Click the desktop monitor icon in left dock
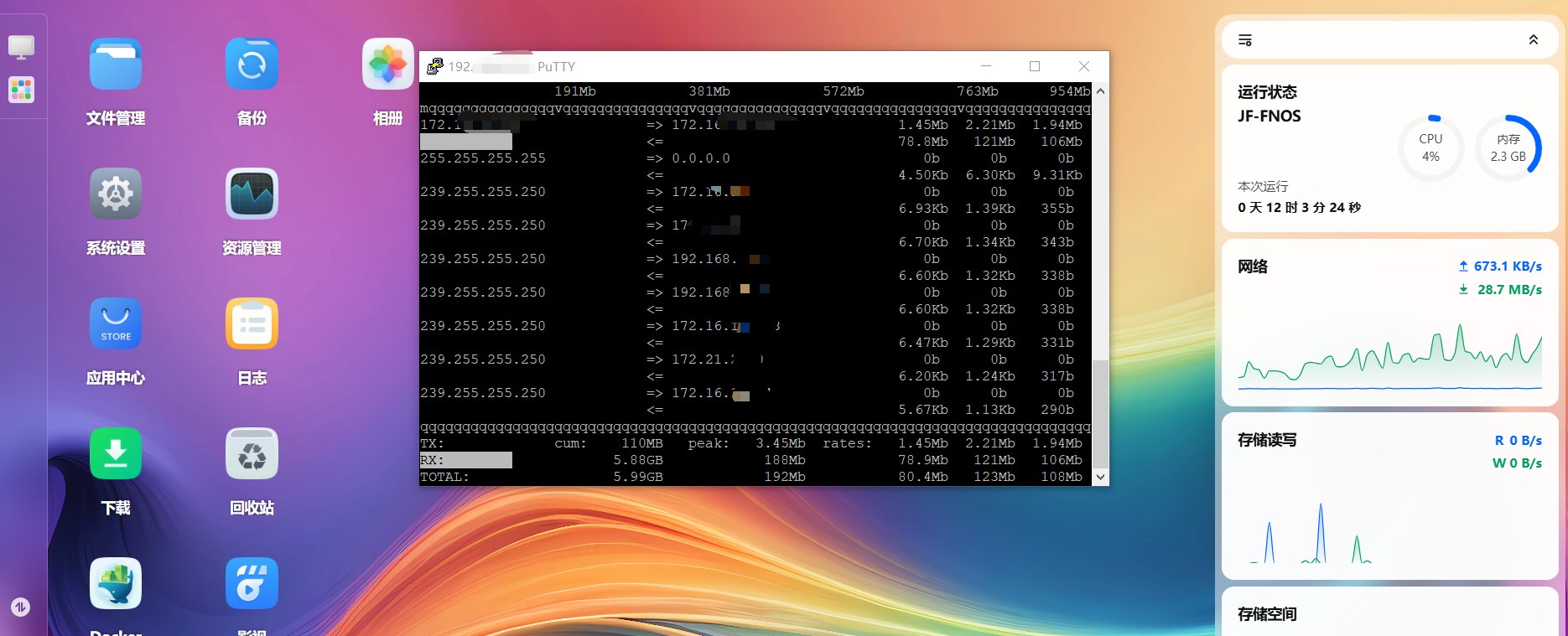 pos(21,47)
